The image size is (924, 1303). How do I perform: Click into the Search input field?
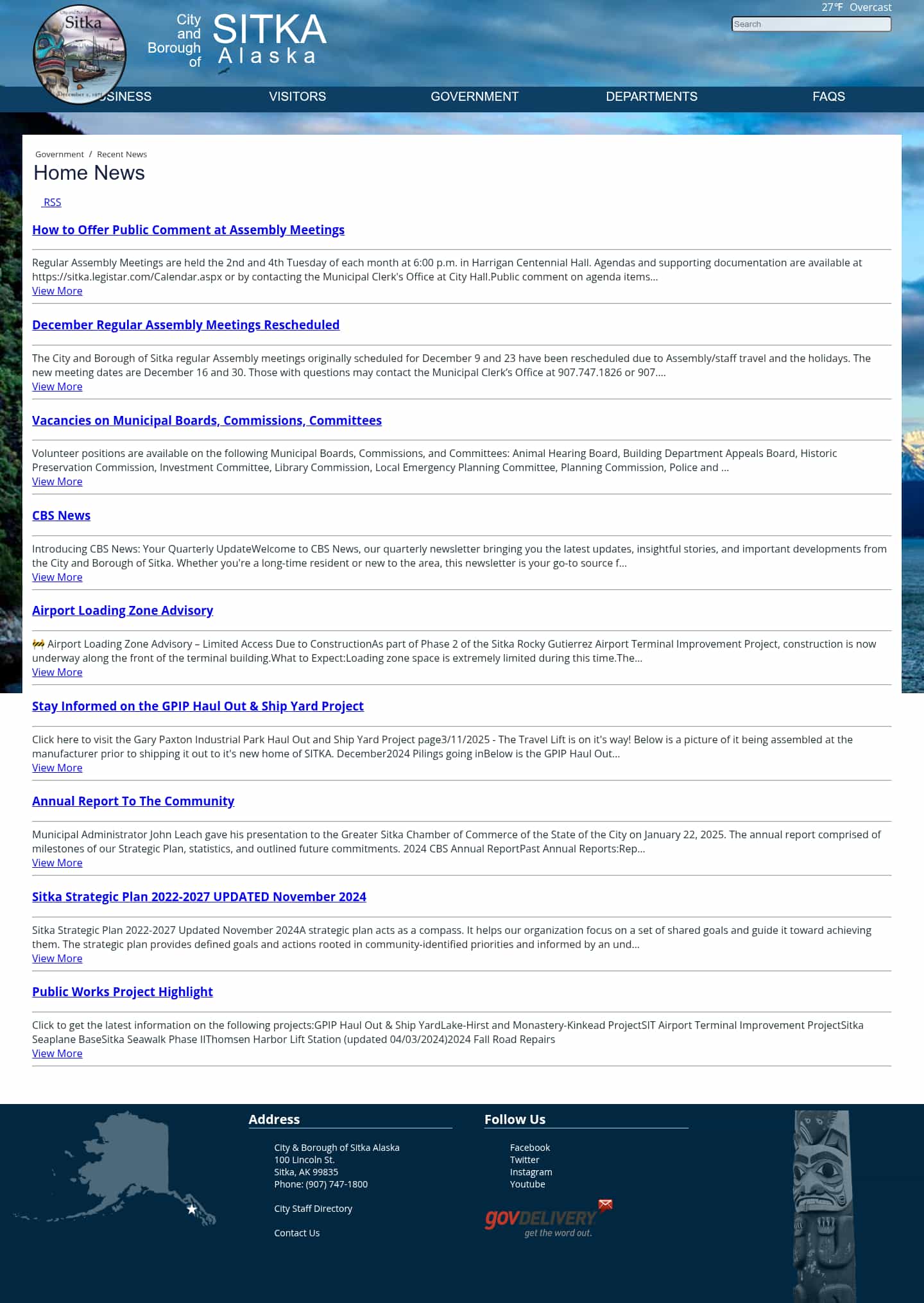coord(811,24)
